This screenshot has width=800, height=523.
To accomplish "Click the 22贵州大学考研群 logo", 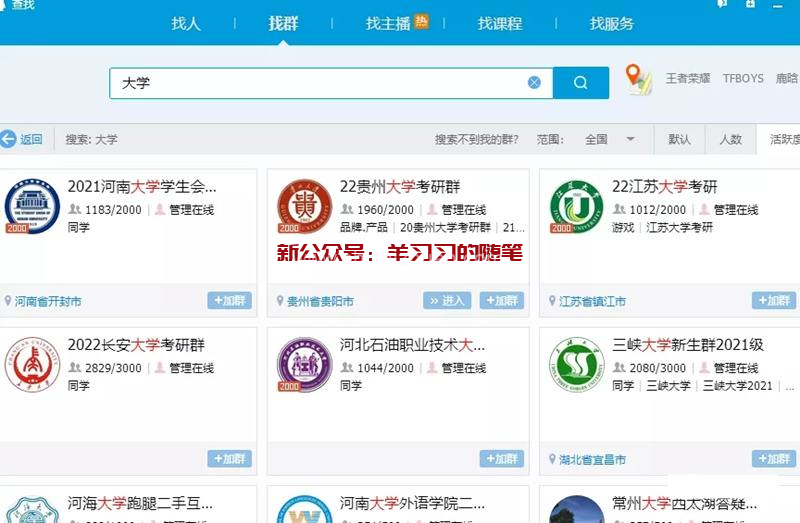I will pos(304,207).
